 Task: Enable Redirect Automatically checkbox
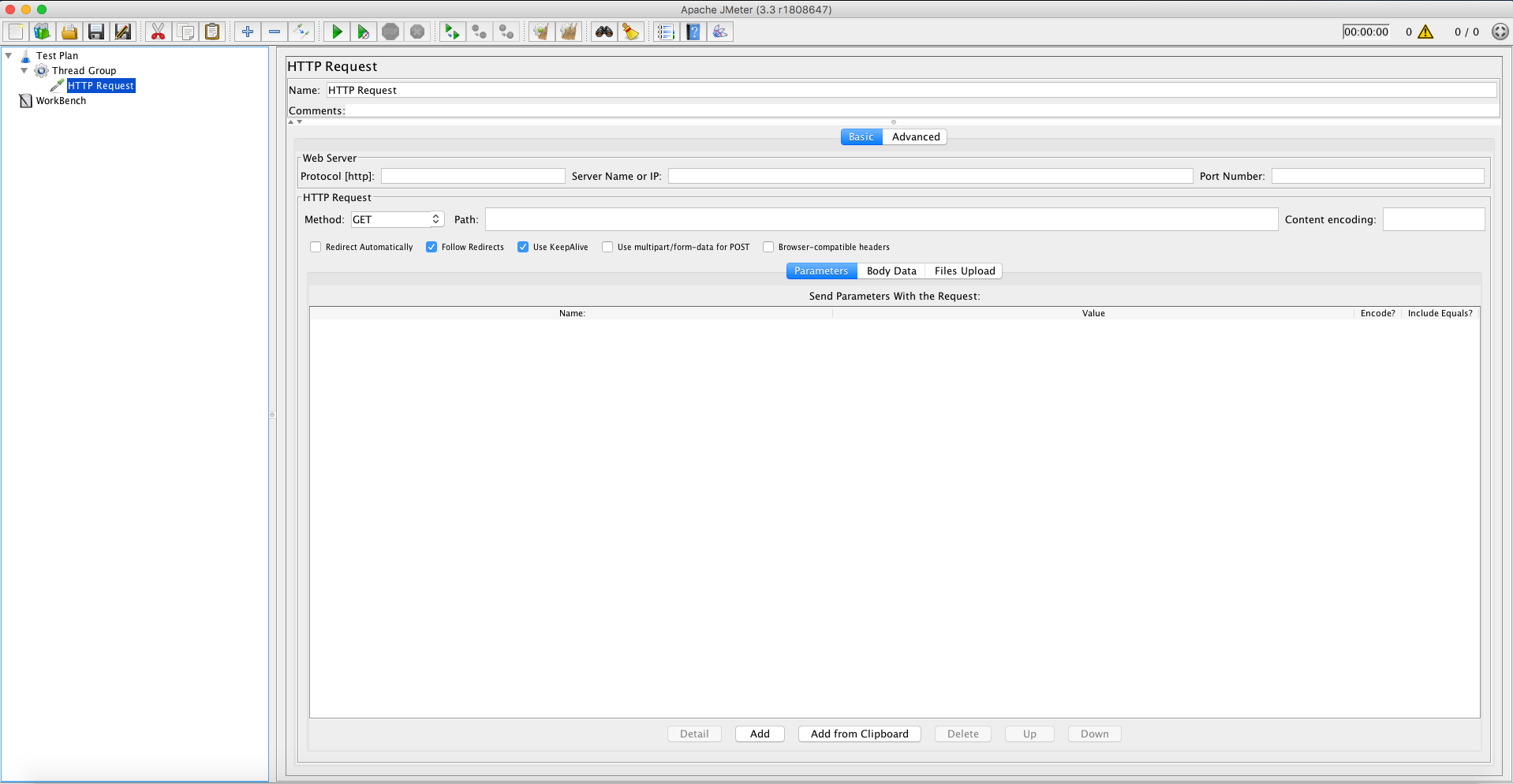(x=316, y=247)
